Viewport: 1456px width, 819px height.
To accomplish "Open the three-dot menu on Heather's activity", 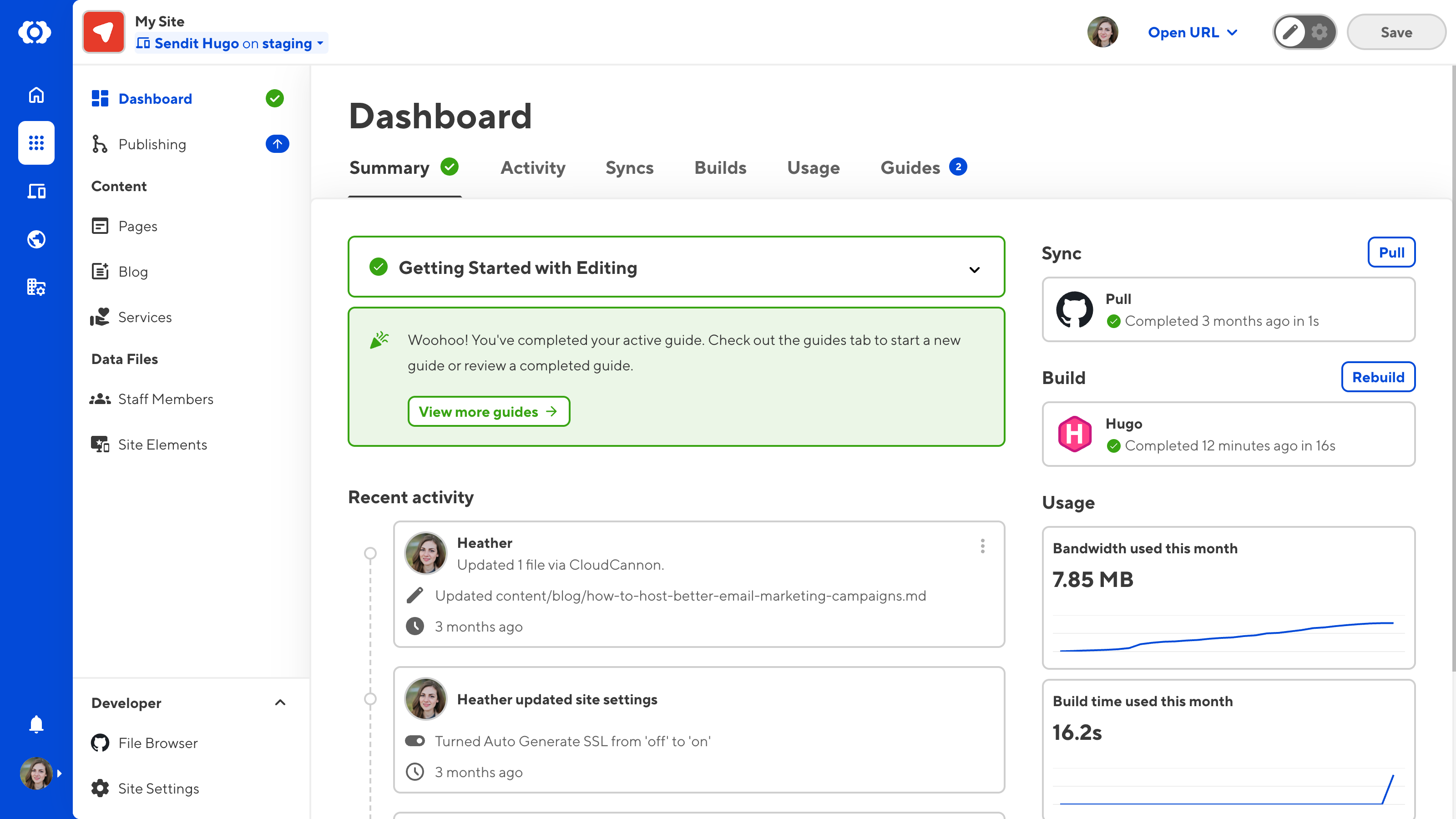I will coord(982,546).
